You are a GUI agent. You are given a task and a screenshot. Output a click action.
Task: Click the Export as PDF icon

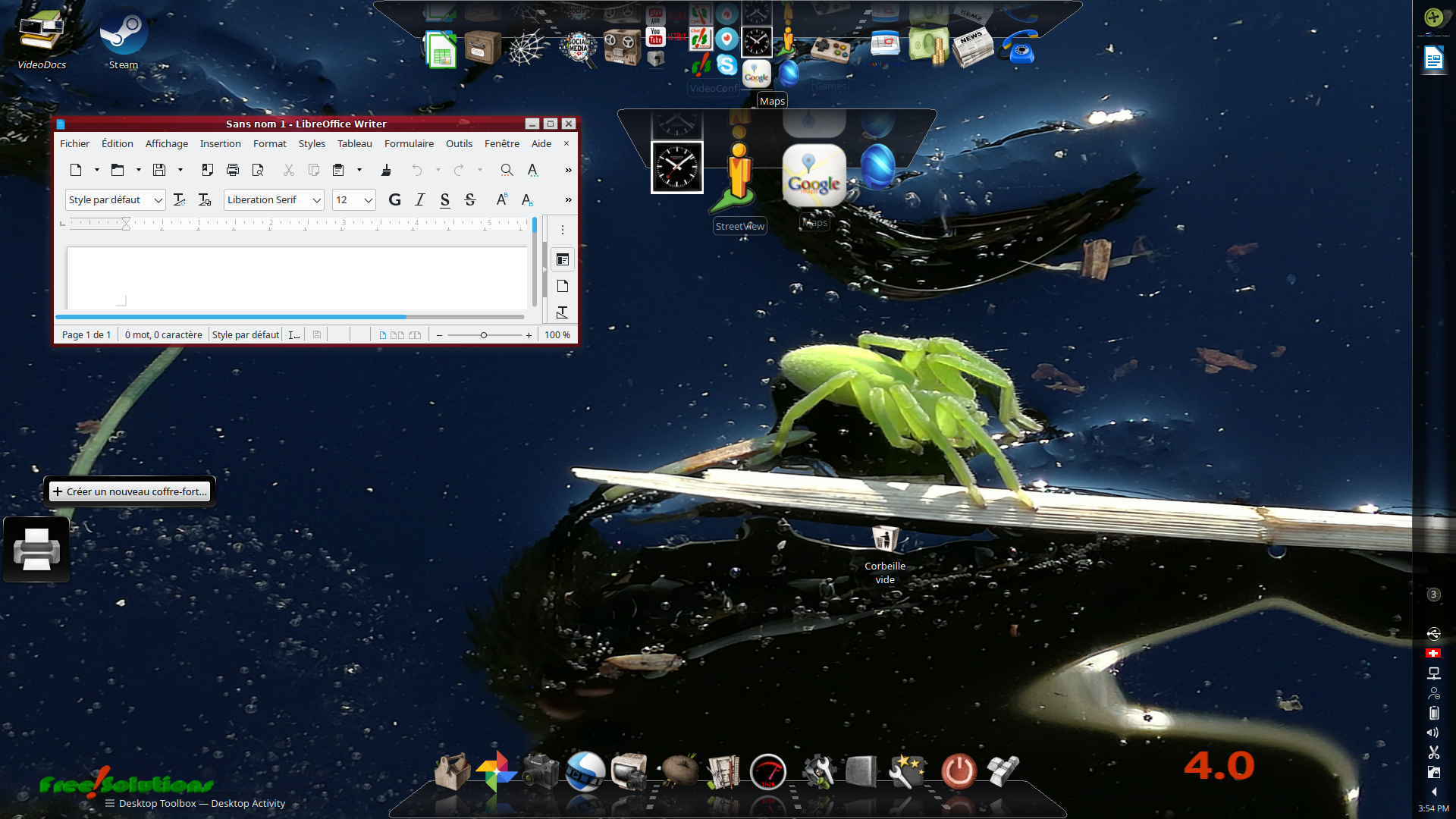pos(207,170)
